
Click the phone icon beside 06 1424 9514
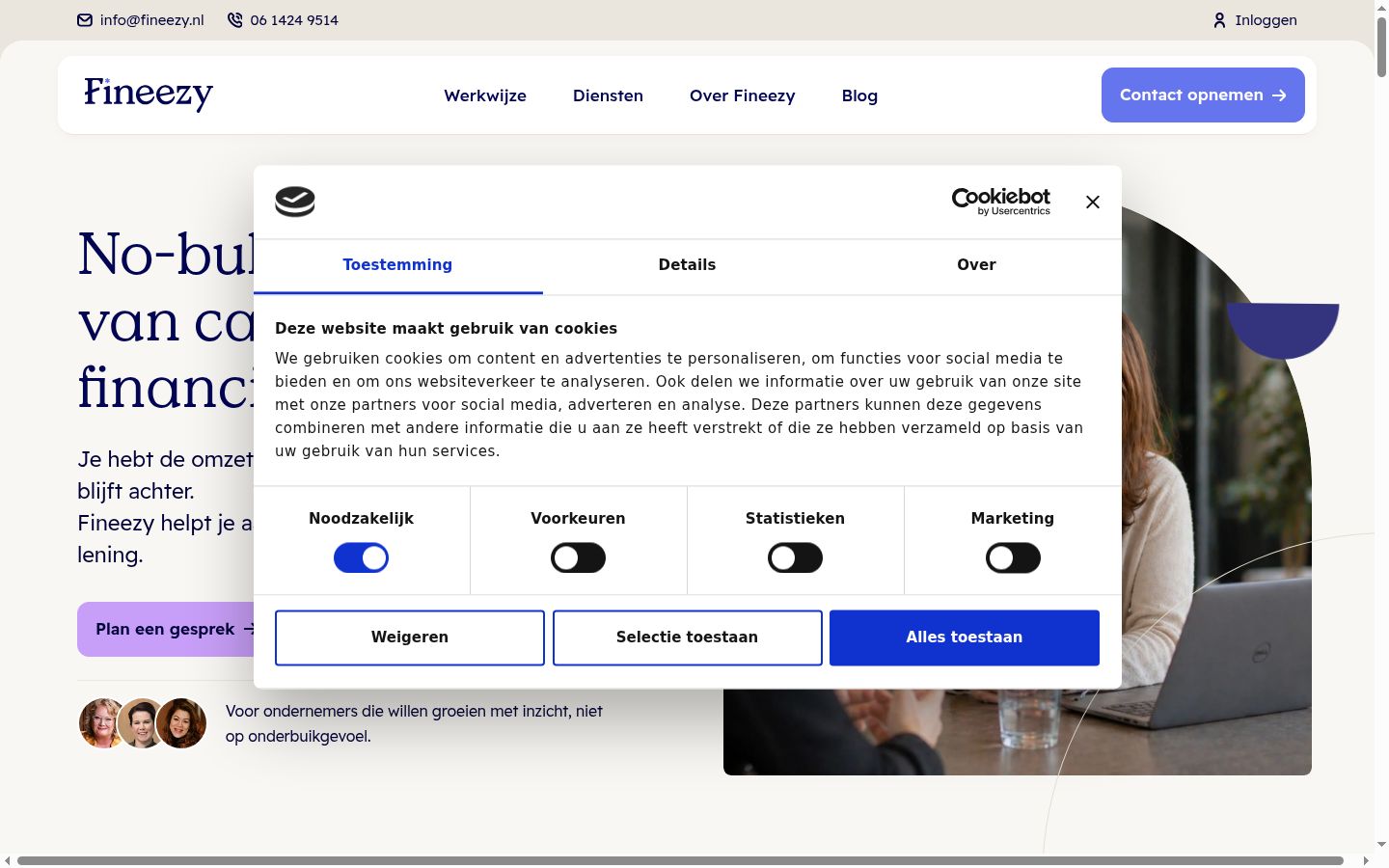coord(234,20)
